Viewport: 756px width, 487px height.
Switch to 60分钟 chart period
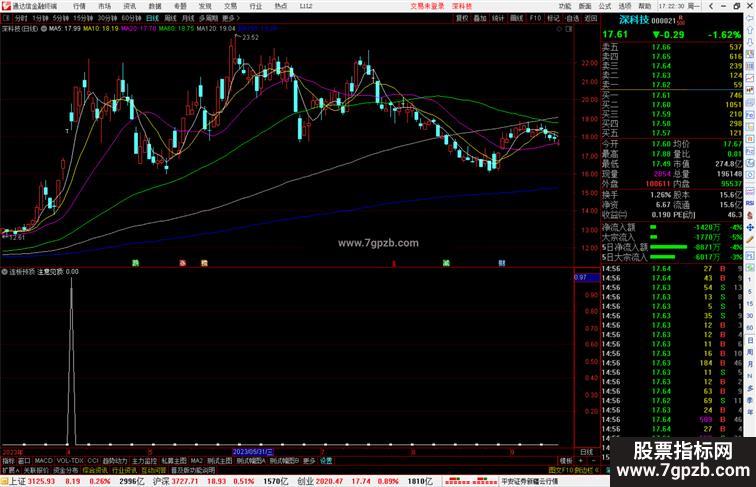coord(131,18)
